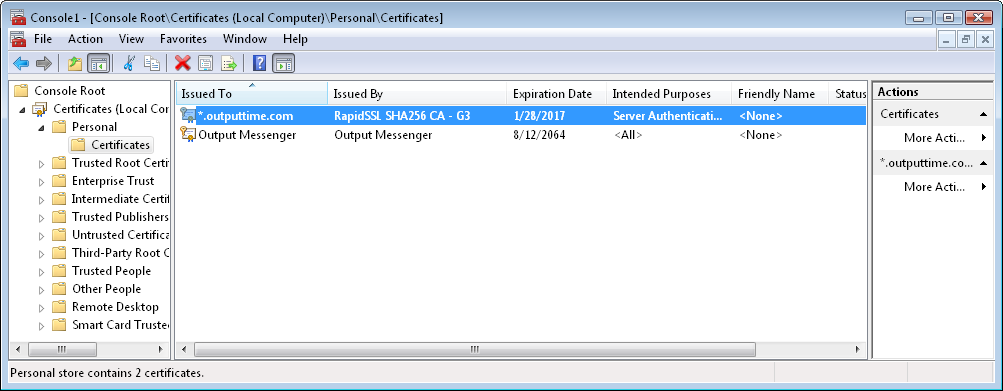Expand the Remote Desktop node
Viewport: 1003px width, 391px height.
(42, 307)
